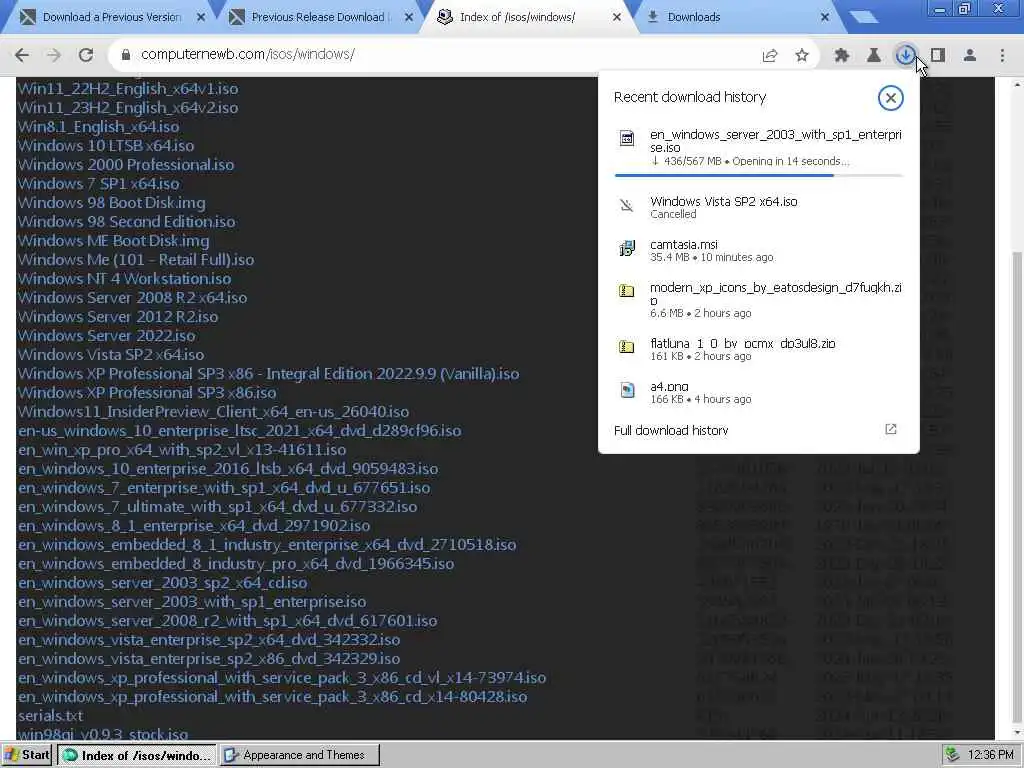The height and width of the screenshot is (768, 1024).
Task: Select Index of /isos/windo... taskbar button
Action: coord(136,755)
